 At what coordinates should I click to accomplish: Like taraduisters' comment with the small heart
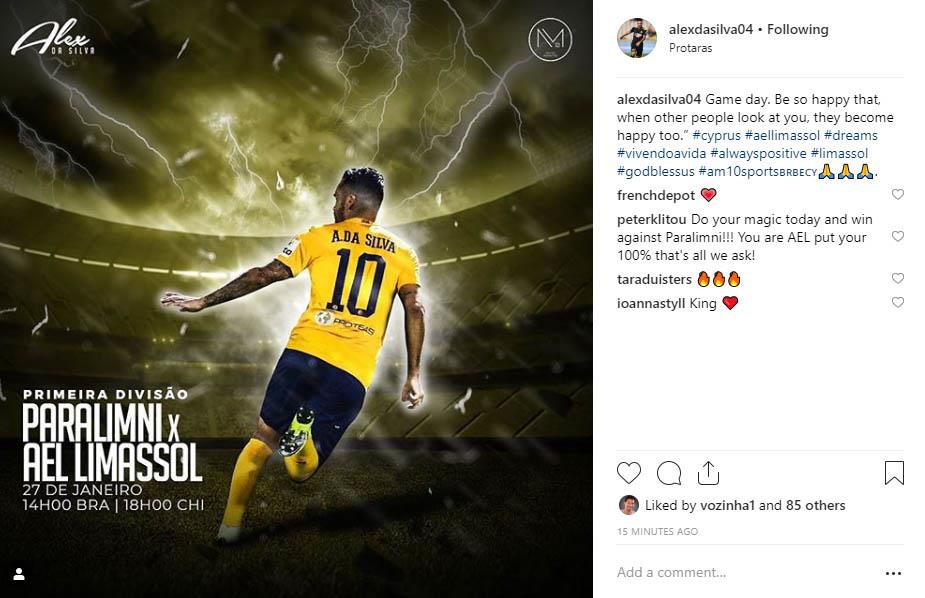pyautogui.click(x=897, y=278)
